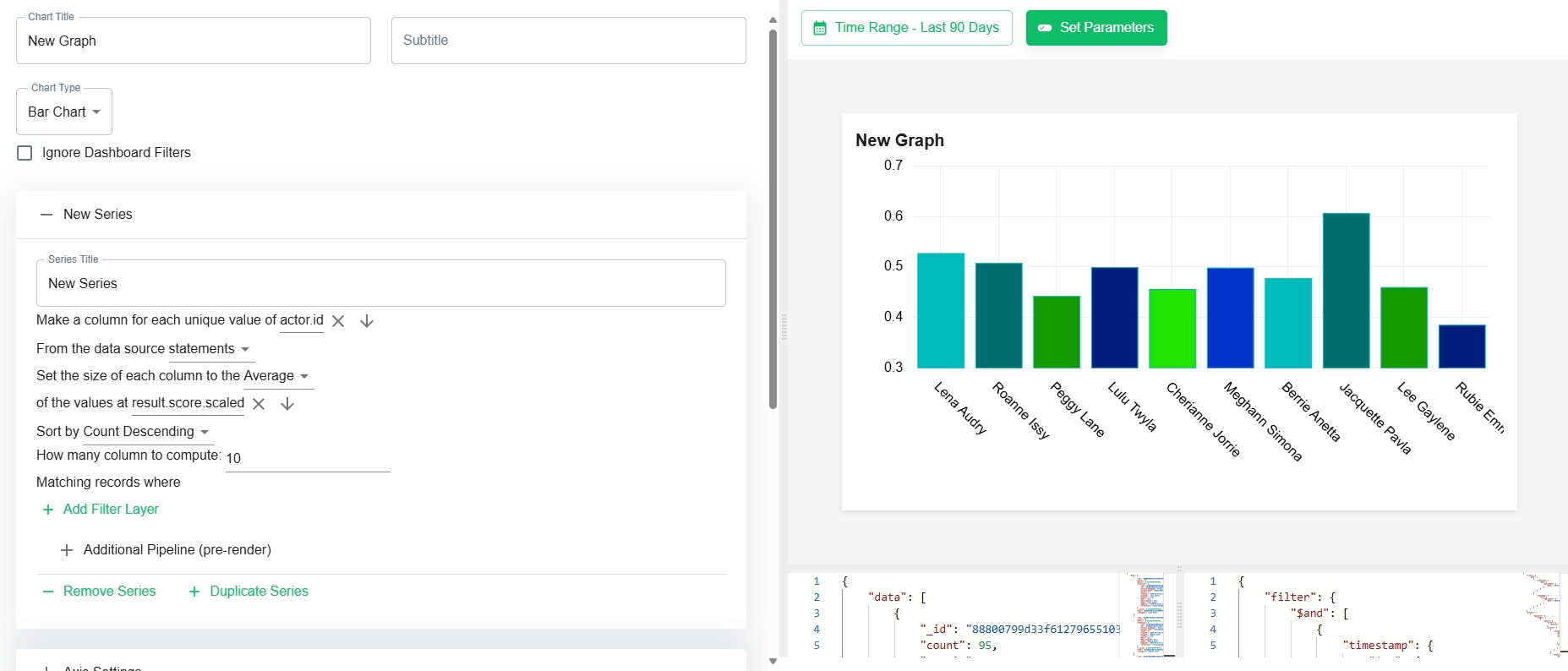Screen dimensions: 1568x671
Task: Clear the result.score.scaled value with X icon
Action: (259, 404)
